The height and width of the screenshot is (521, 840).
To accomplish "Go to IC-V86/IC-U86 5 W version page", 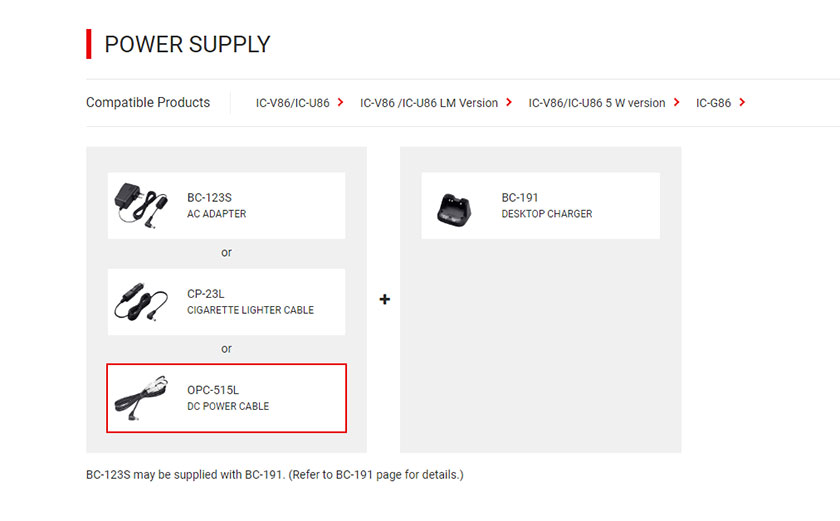I will [597, 103].
